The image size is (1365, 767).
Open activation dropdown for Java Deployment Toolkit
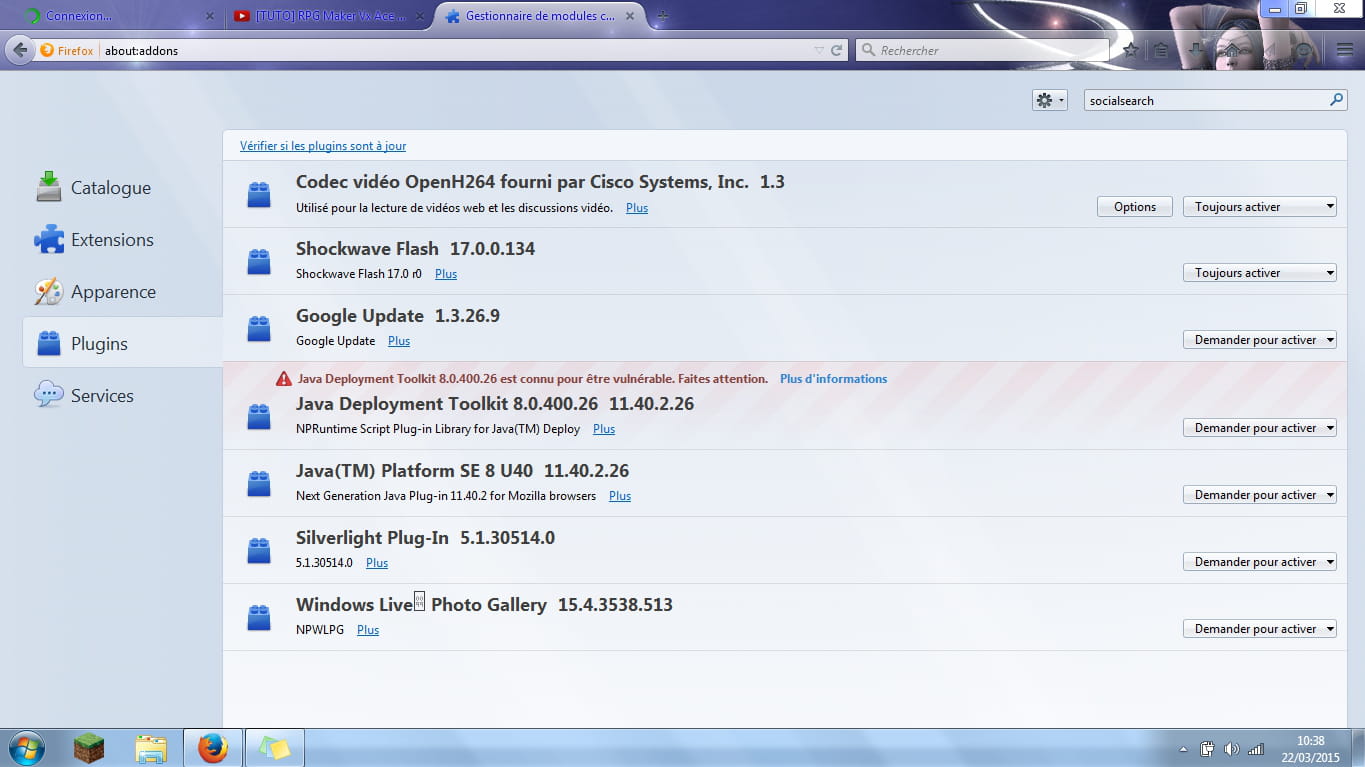pyautogui.click(x=1260, y=428)
